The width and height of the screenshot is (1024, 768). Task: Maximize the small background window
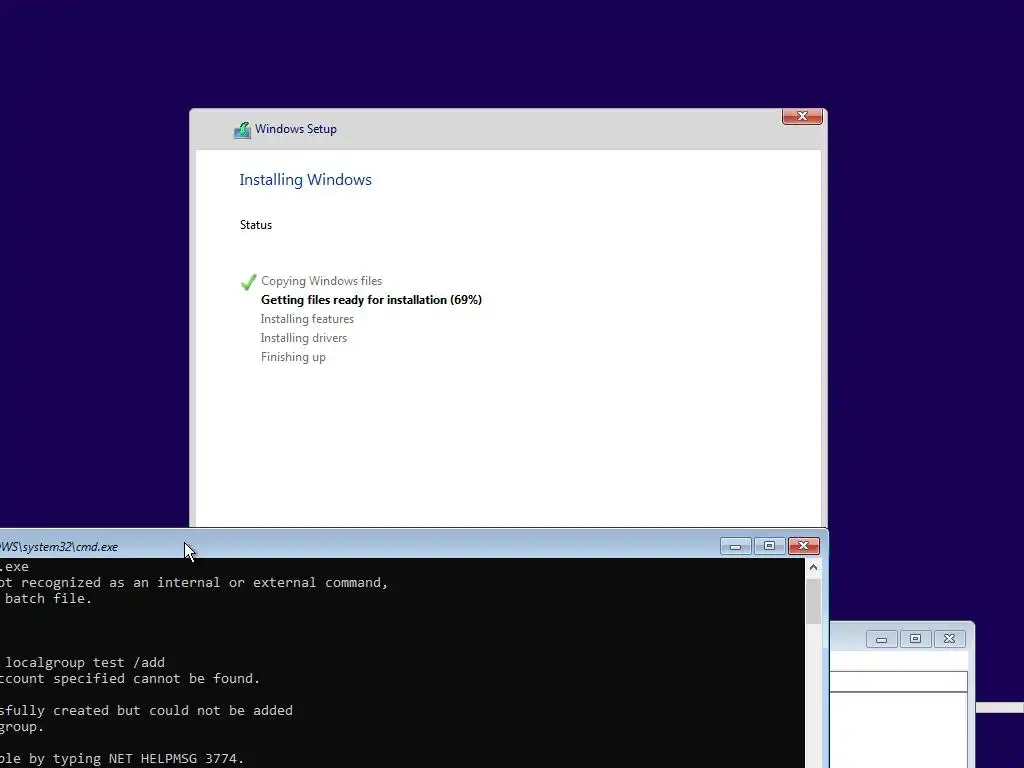pyautogui.click(x=916, y=639)
